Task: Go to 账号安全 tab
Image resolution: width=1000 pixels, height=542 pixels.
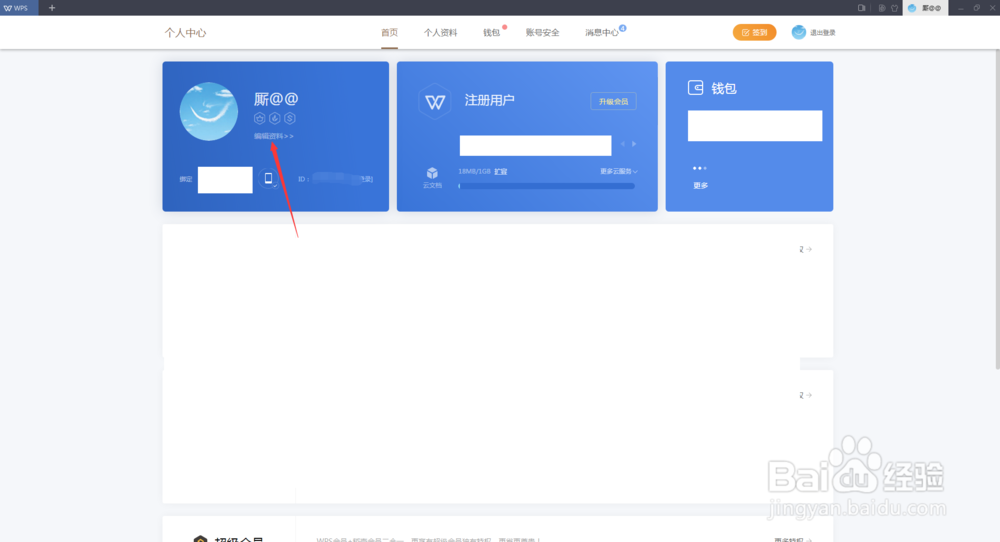Action: pyautogui.click(x=542, y=33)
